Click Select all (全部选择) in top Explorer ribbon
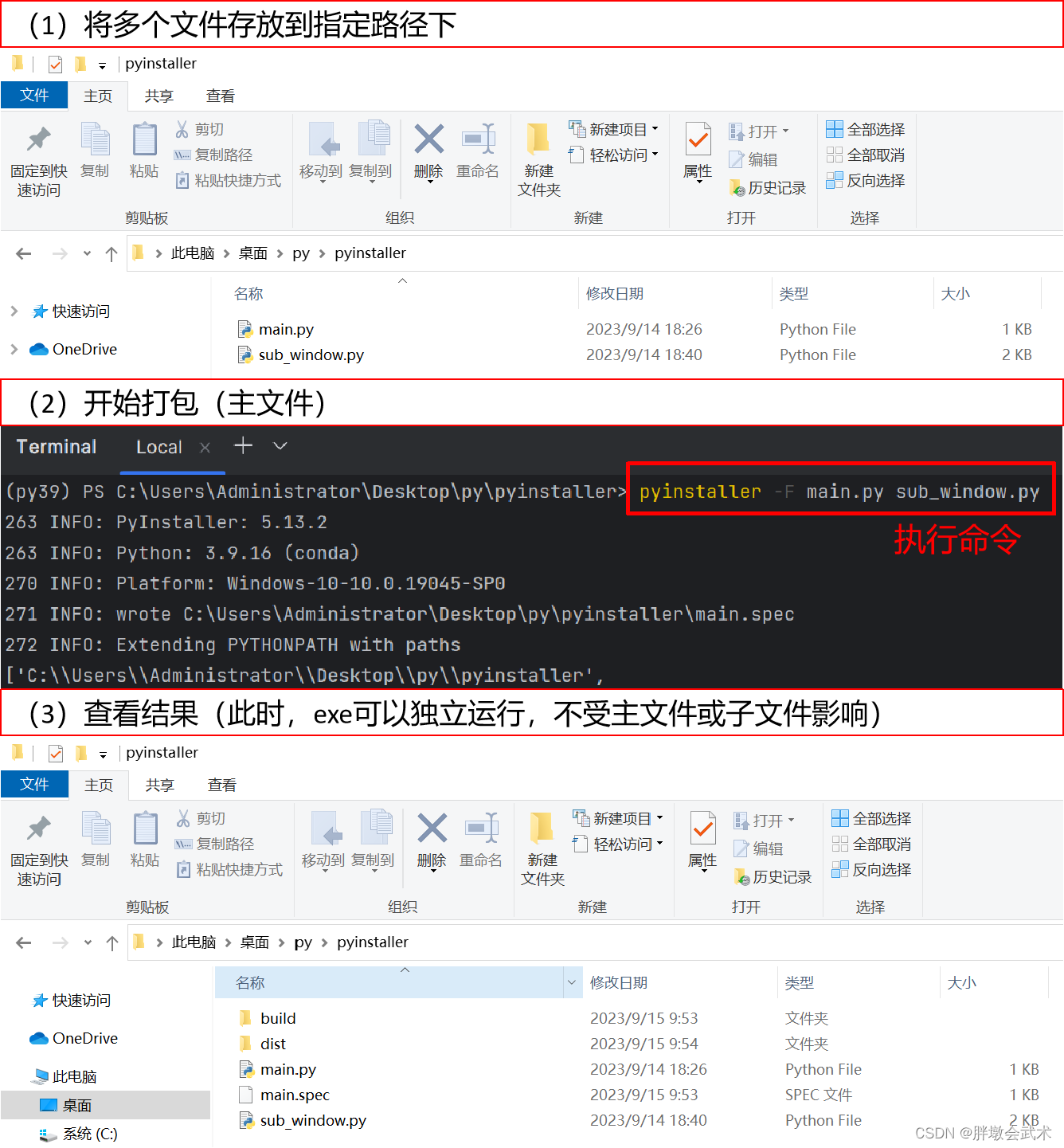This screenshot has height=1148, width=1064. pos(865,129)
